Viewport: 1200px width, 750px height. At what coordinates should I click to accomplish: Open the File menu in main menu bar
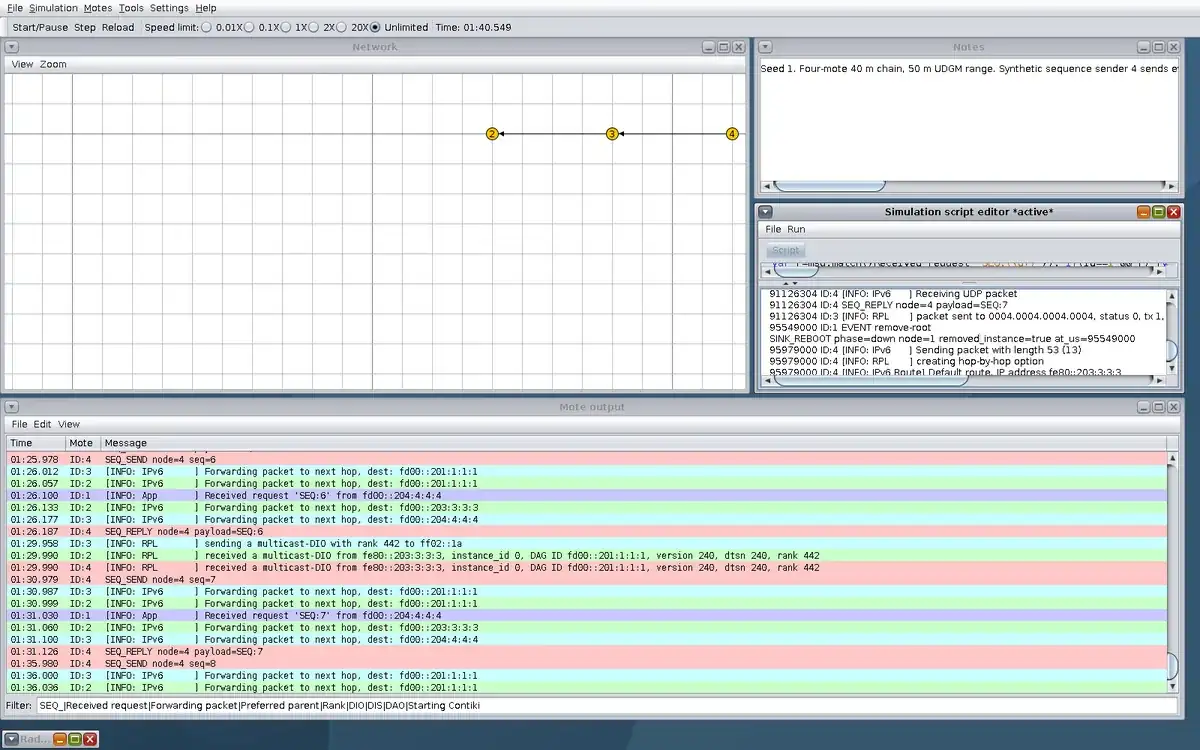(x=15, y=8)
